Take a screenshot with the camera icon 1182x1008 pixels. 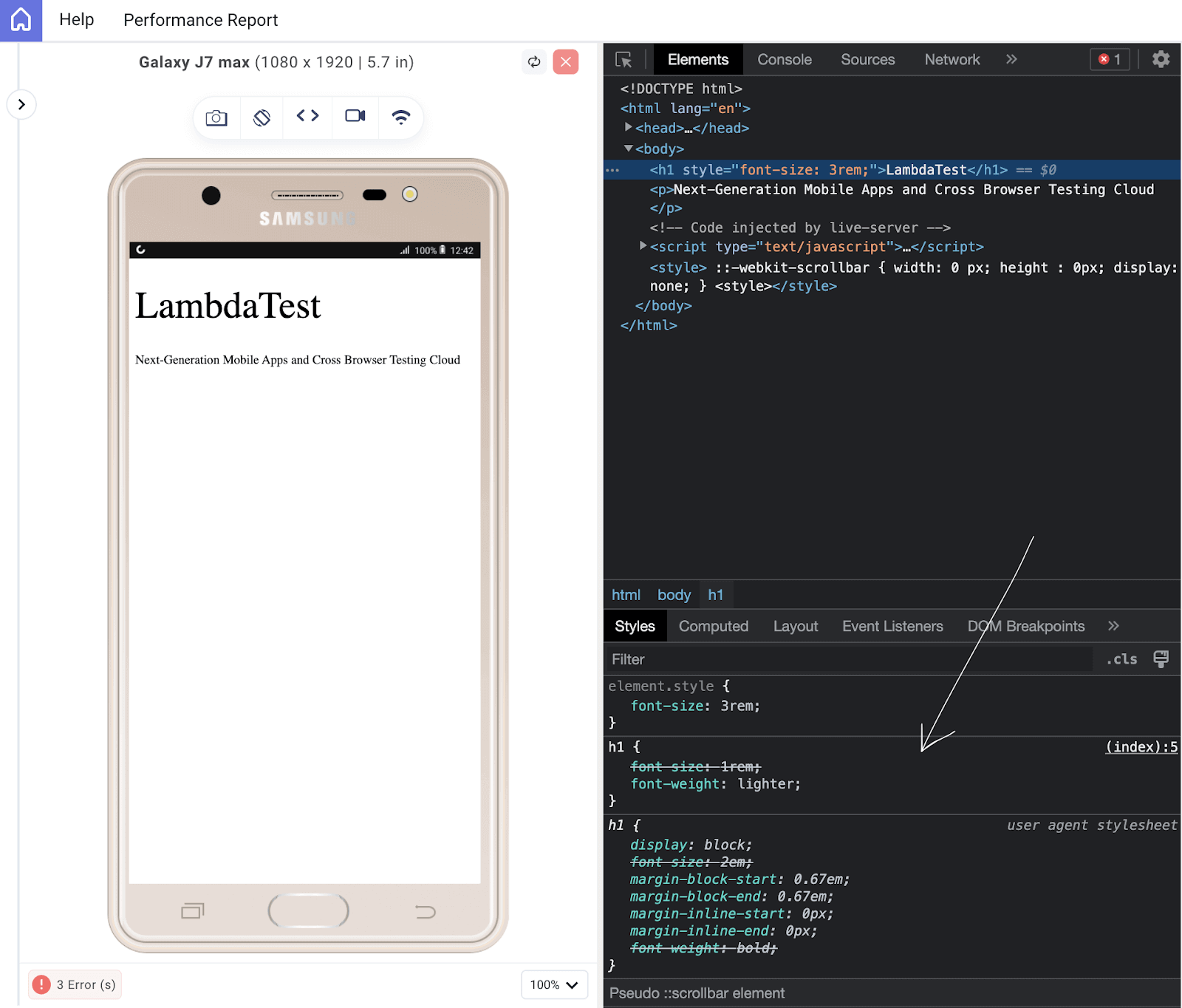[216, 118]
